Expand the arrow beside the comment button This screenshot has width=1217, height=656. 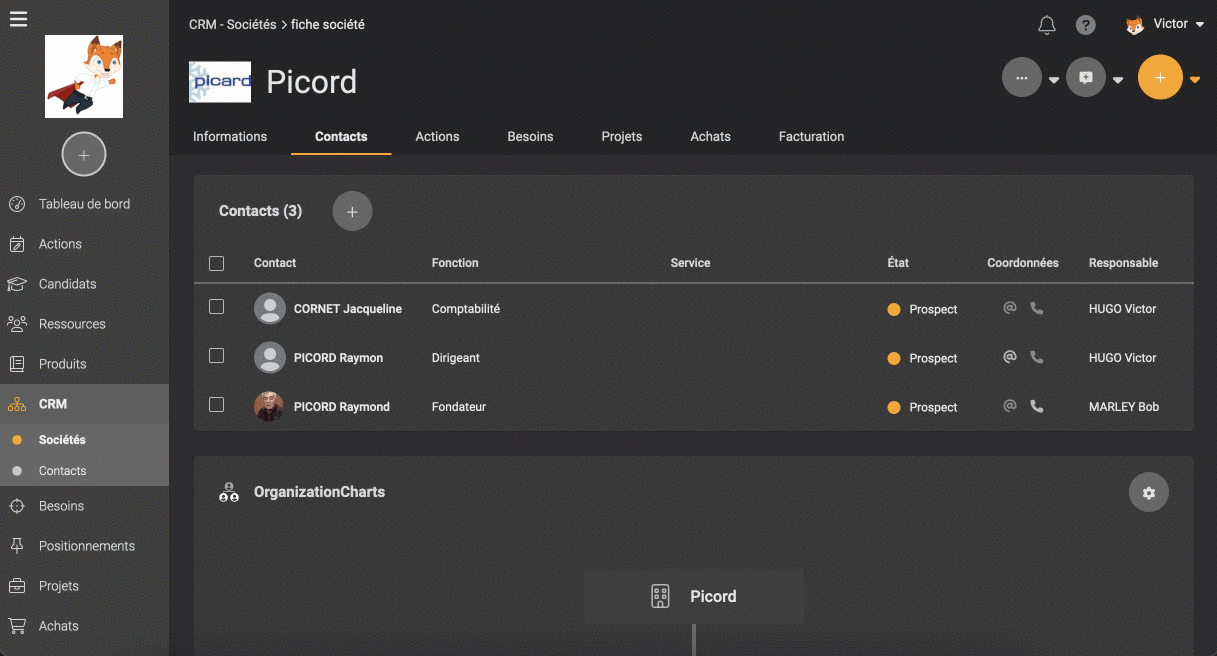(1118, 81)
